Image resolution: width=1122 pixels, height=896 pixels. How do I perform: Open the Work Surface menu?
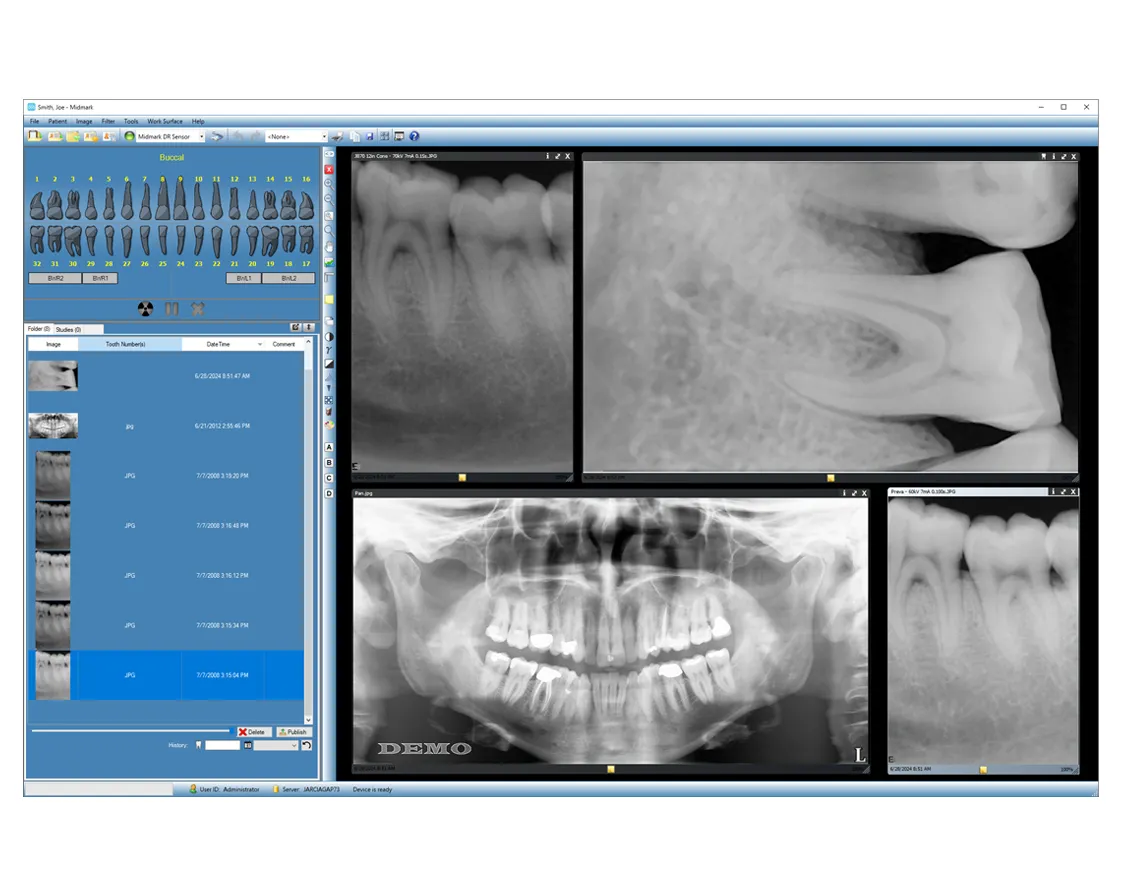coord(165,121)
